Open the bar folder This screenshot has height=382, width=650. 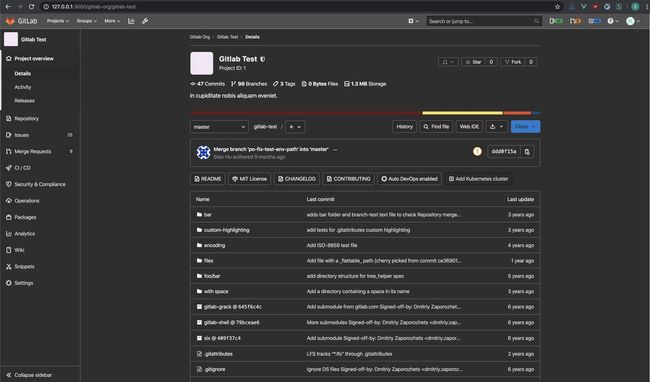point(208,215)
